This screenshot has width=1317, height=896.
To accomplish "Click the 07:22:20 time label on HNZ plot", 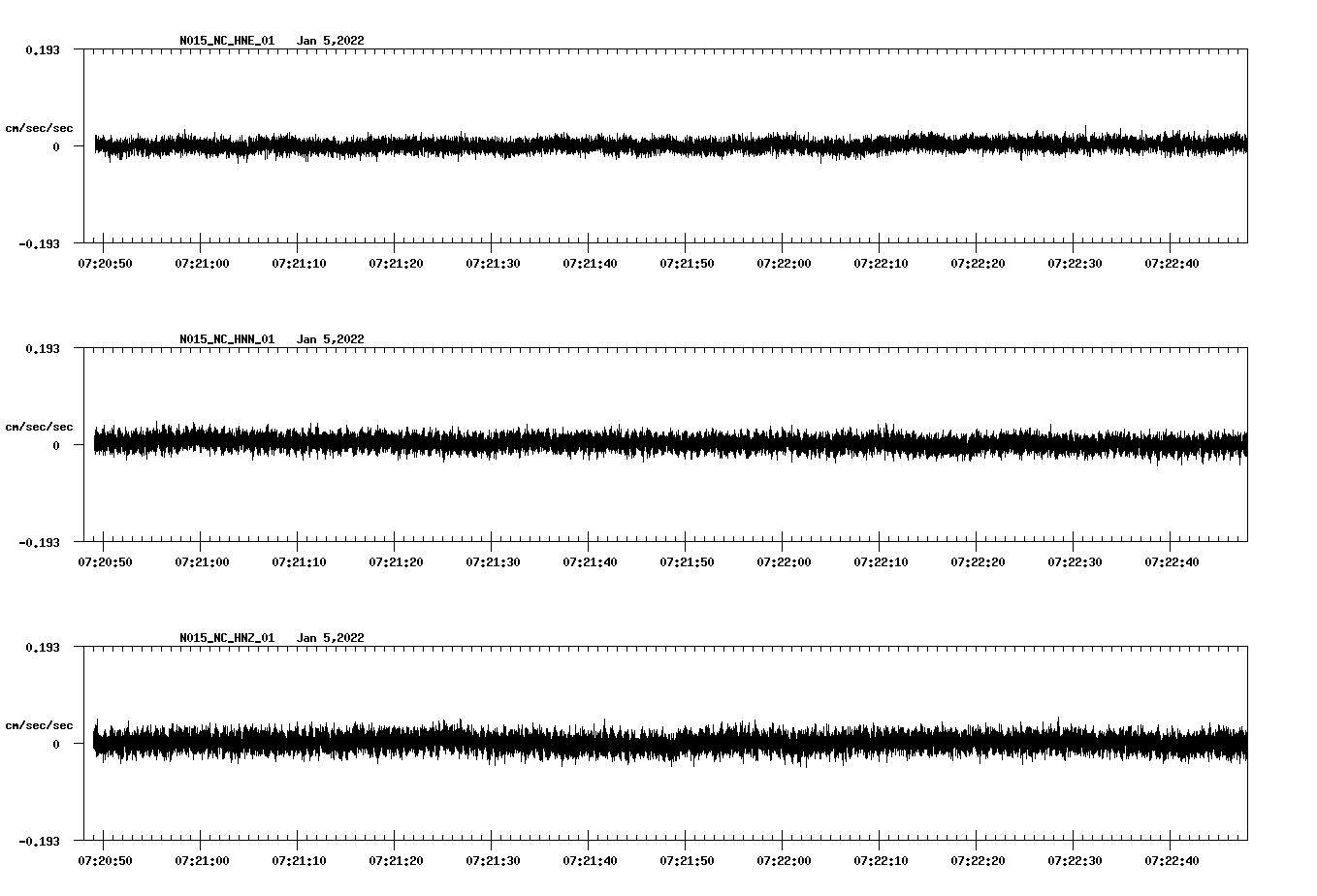I will pyautogui.click(x=978, y=861).
